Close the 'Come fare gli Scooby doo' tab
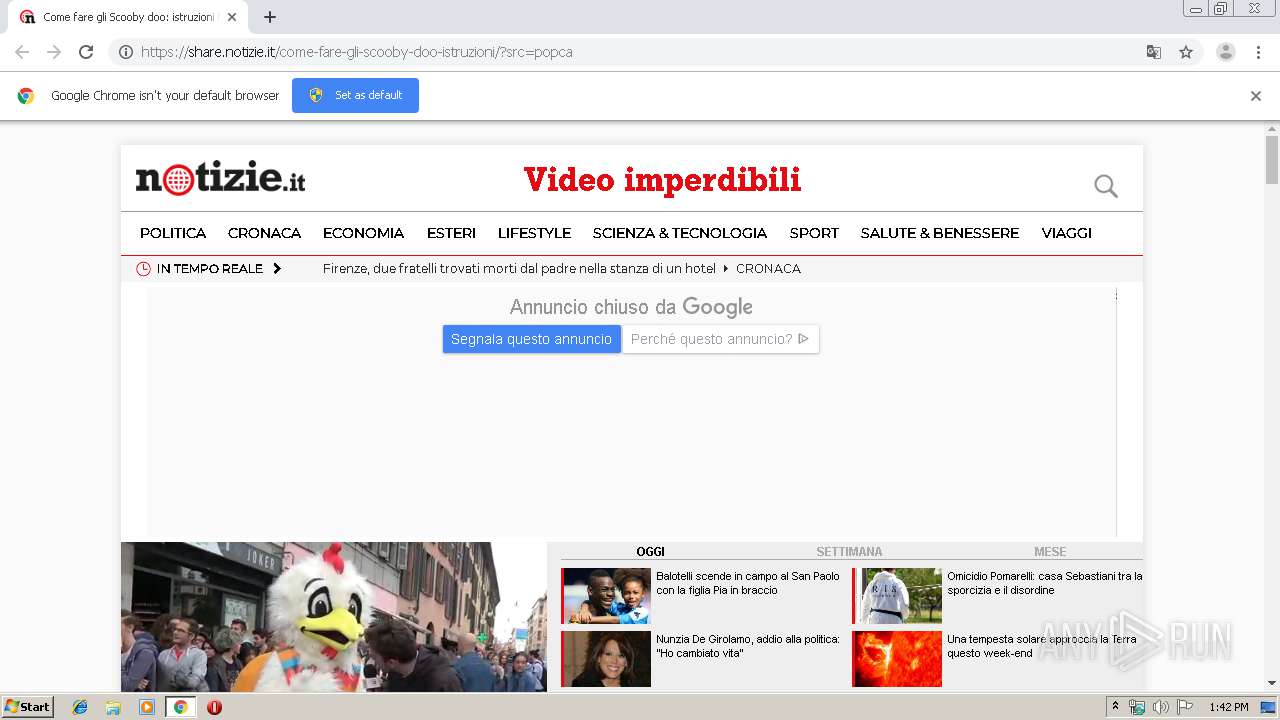 232,17
